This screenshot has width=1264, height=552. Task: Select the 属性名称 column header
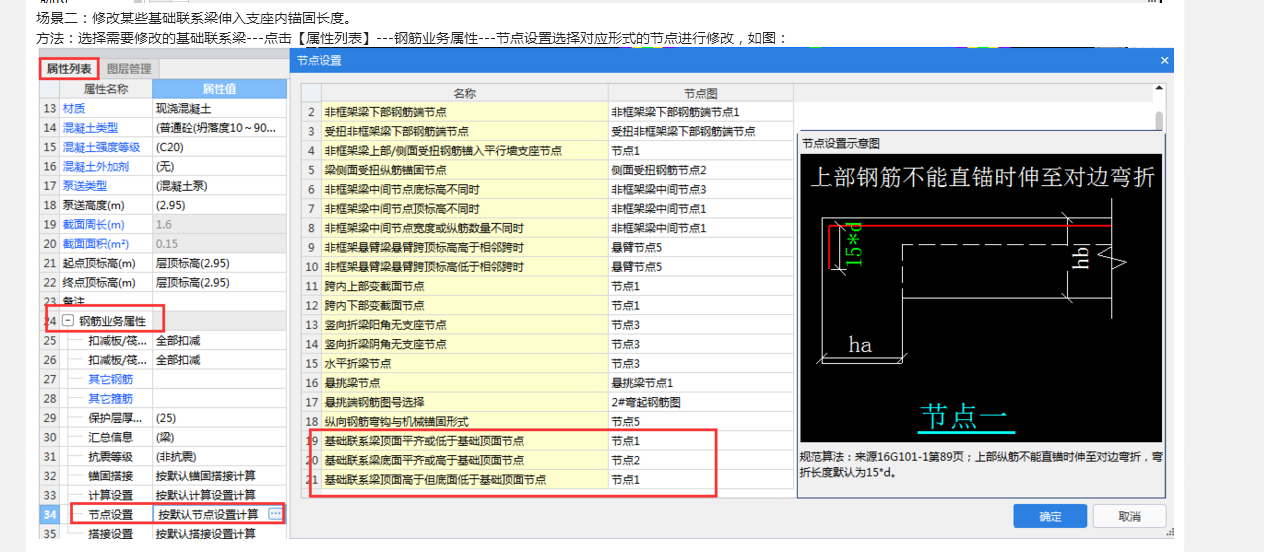tap(106, 89)
